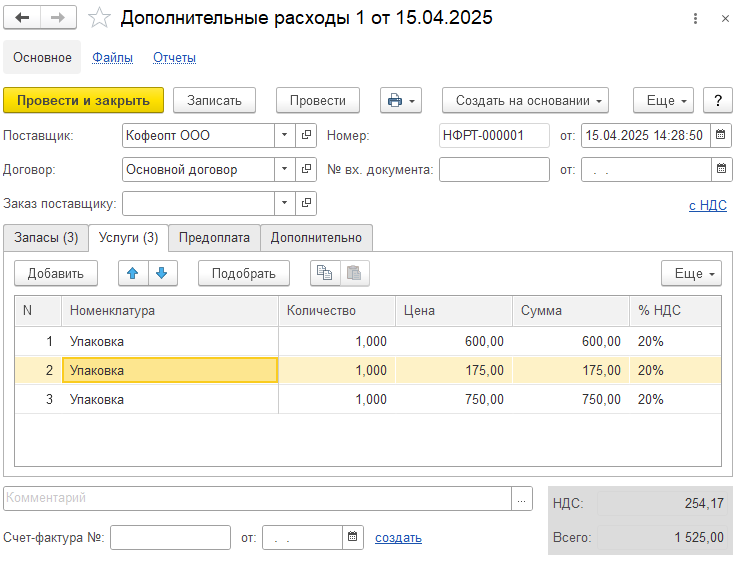Expand the Поставщик dropdown list
Screen dimensions: 736x561
click(x=284, y=135)
